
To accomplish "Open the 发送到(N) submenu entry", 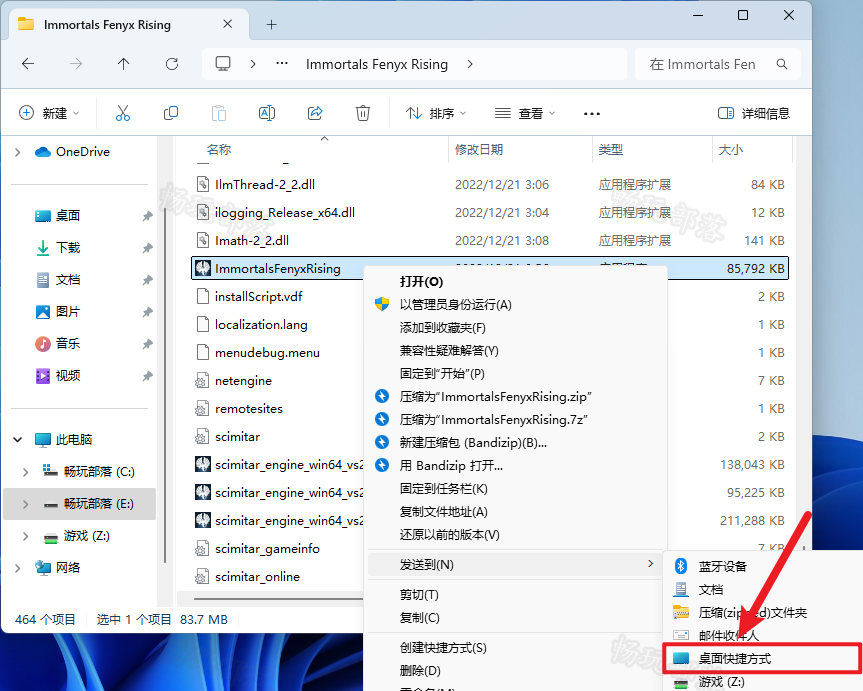I will pos(515,564).
